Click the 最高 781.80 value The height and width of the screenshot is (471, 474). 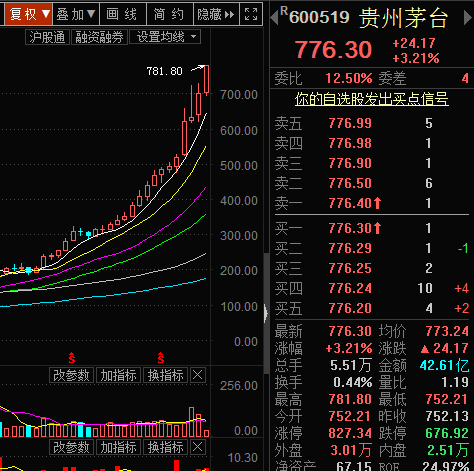pos(350,399)
